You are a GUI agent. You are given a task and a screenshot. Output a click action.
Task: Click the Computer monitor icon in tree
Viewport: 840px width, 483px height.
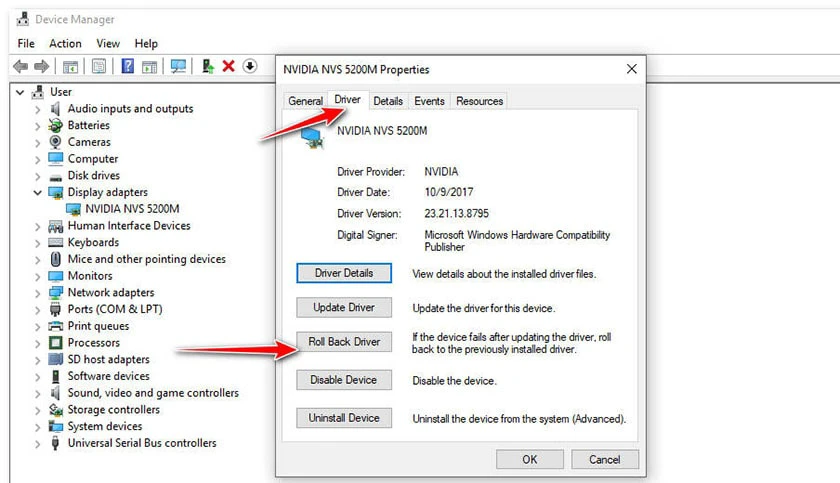[x=56, y=159]
